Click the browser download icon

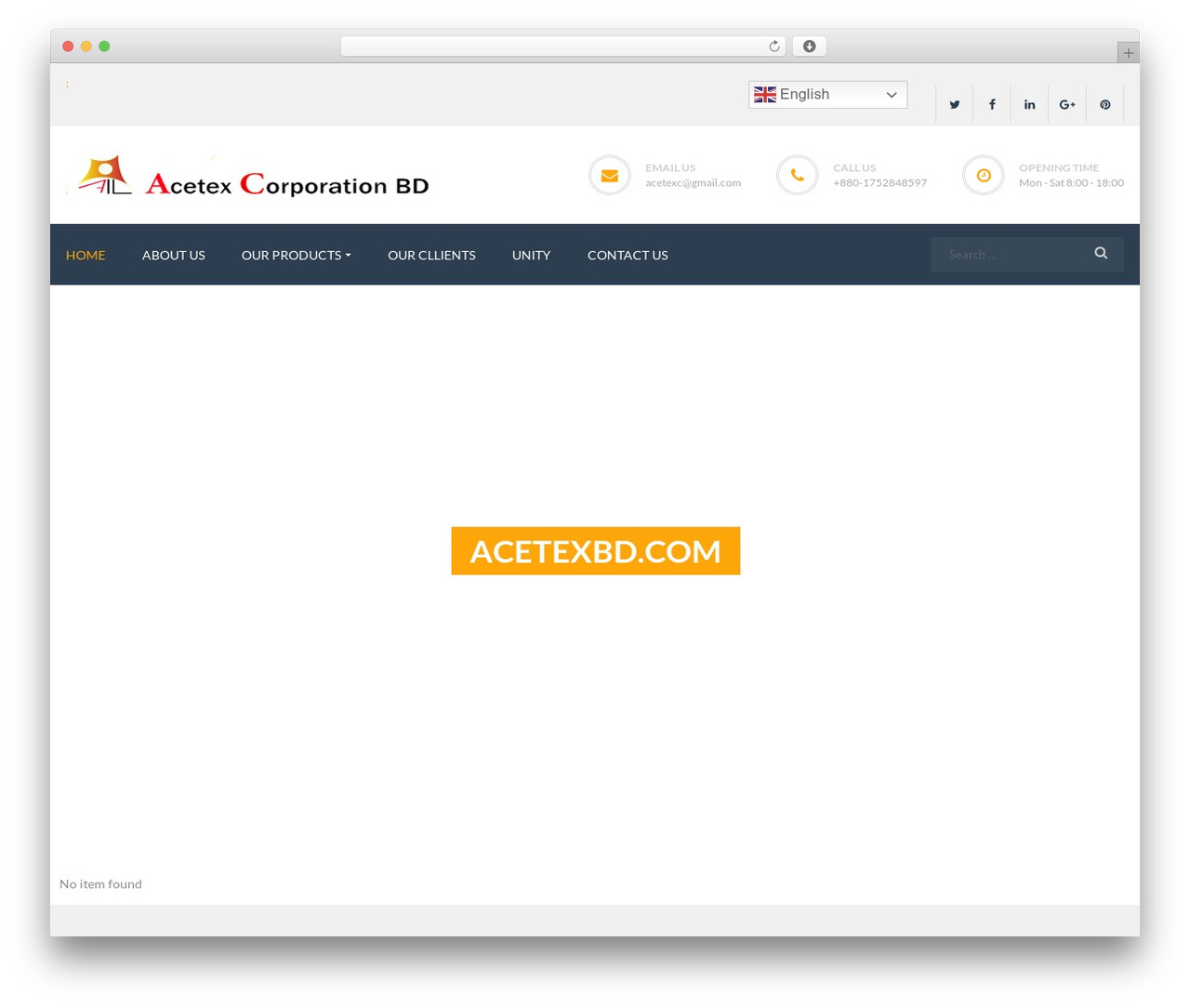pos(810,46)
